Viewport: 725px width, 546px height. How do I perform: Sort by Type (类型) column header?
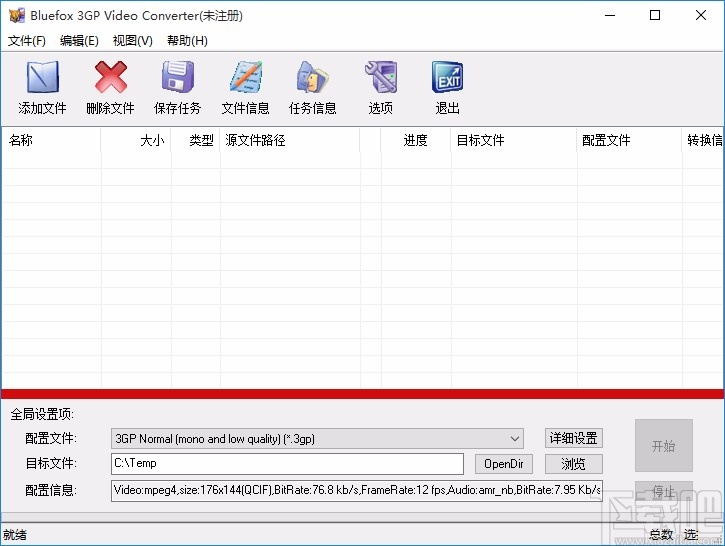196,140
